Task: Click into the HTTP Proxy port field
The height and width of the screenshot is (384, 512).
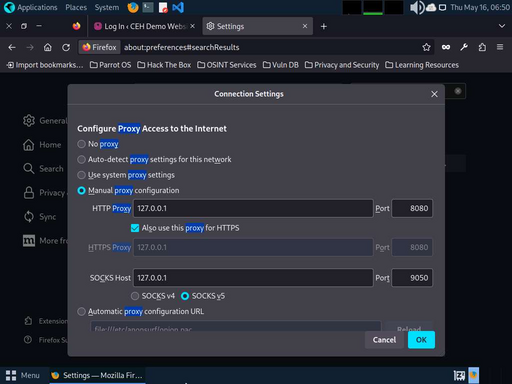Action: (412, 208)
